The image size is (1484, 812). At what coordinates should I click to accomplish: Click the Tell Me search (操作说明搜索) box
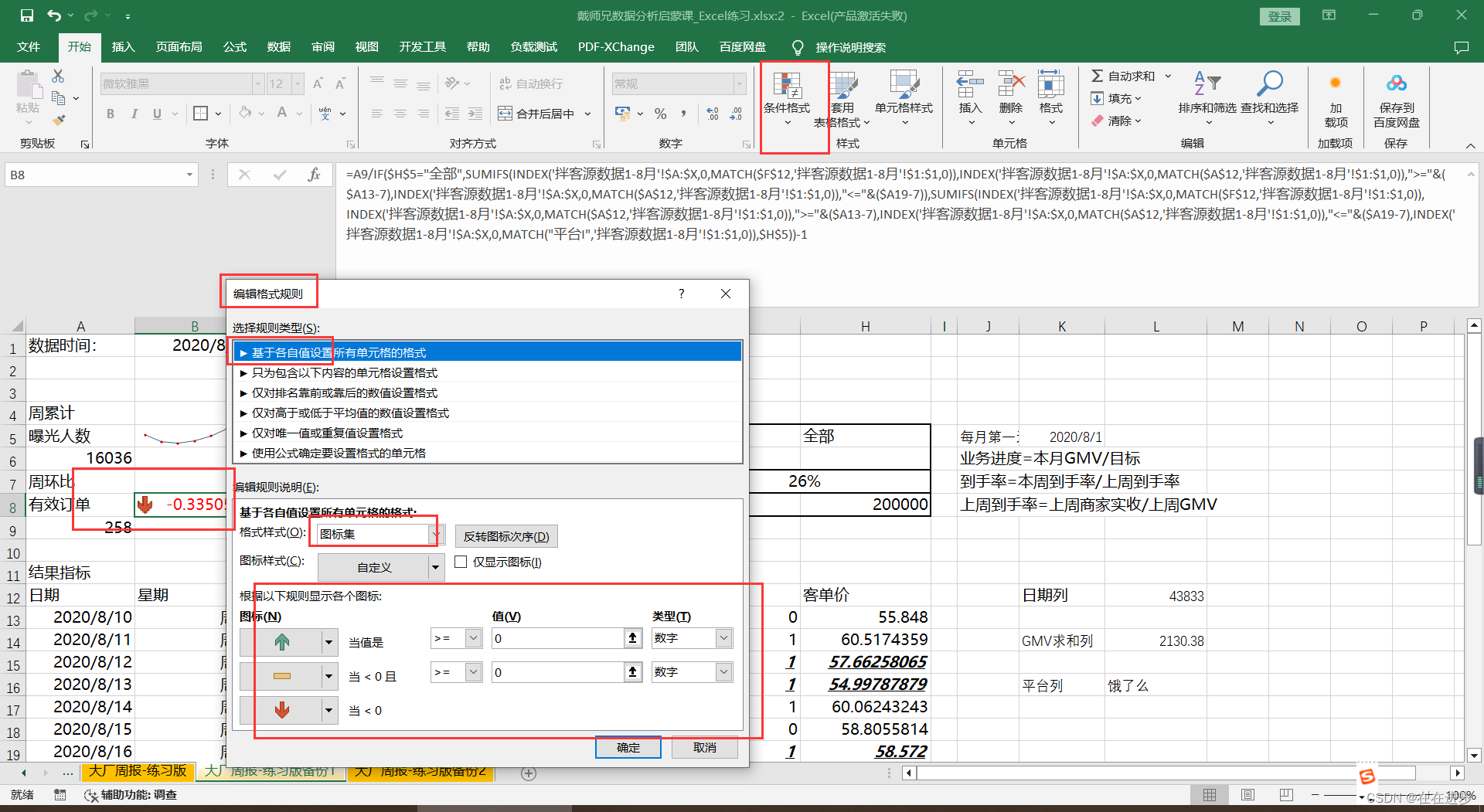point(850,48)
